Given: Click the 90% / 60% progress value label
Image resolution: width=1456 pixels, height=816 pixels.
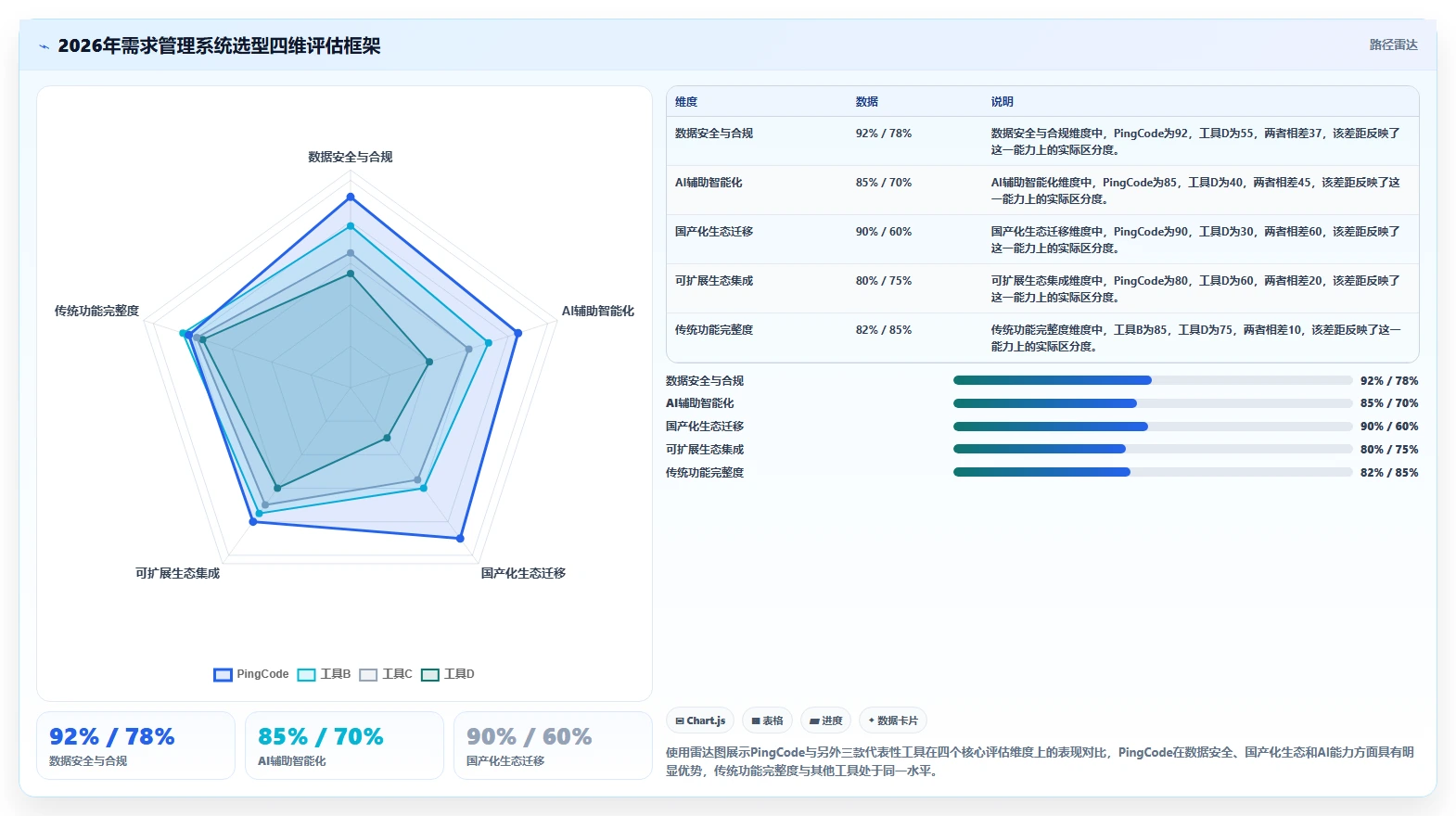Looking at the screenshot, I should tap(1389, 427).
